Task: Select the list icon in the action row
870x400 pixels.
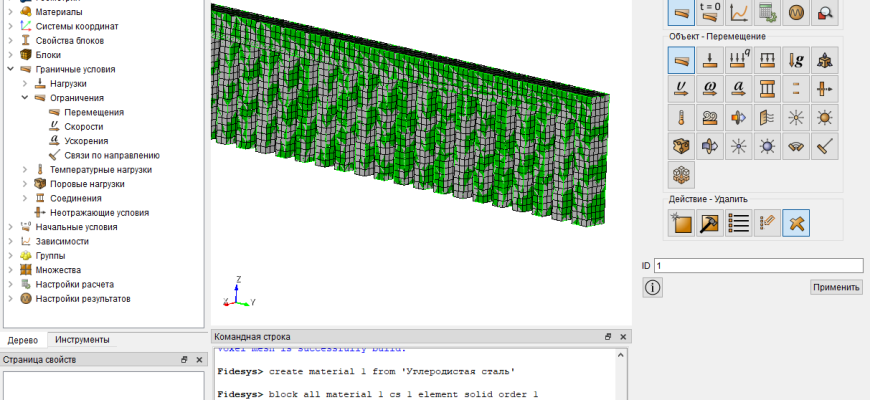Action: [739, 224]
